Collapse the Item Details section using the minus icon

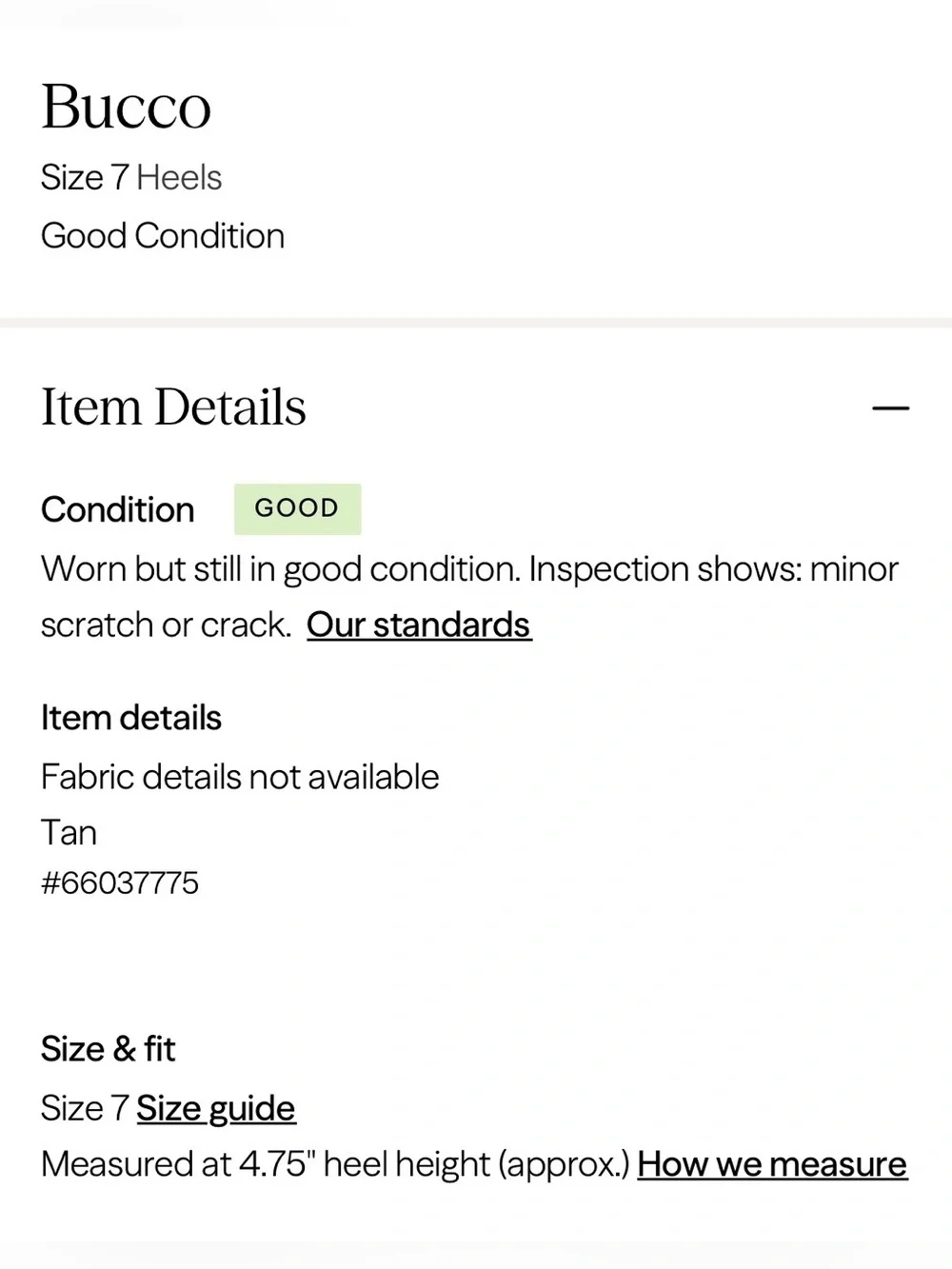point(890,408)
